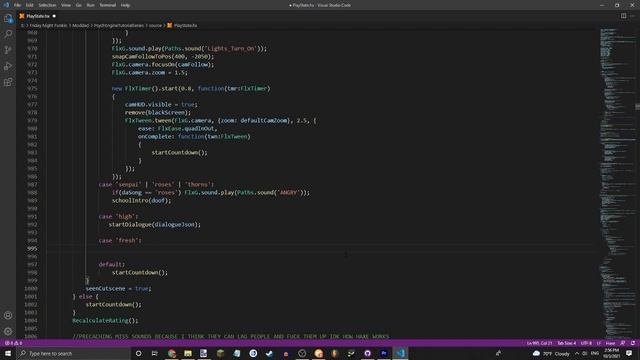Click the Visual Studio Code taskbar icon
Screen dimensions: 640x360
[400, 353]
